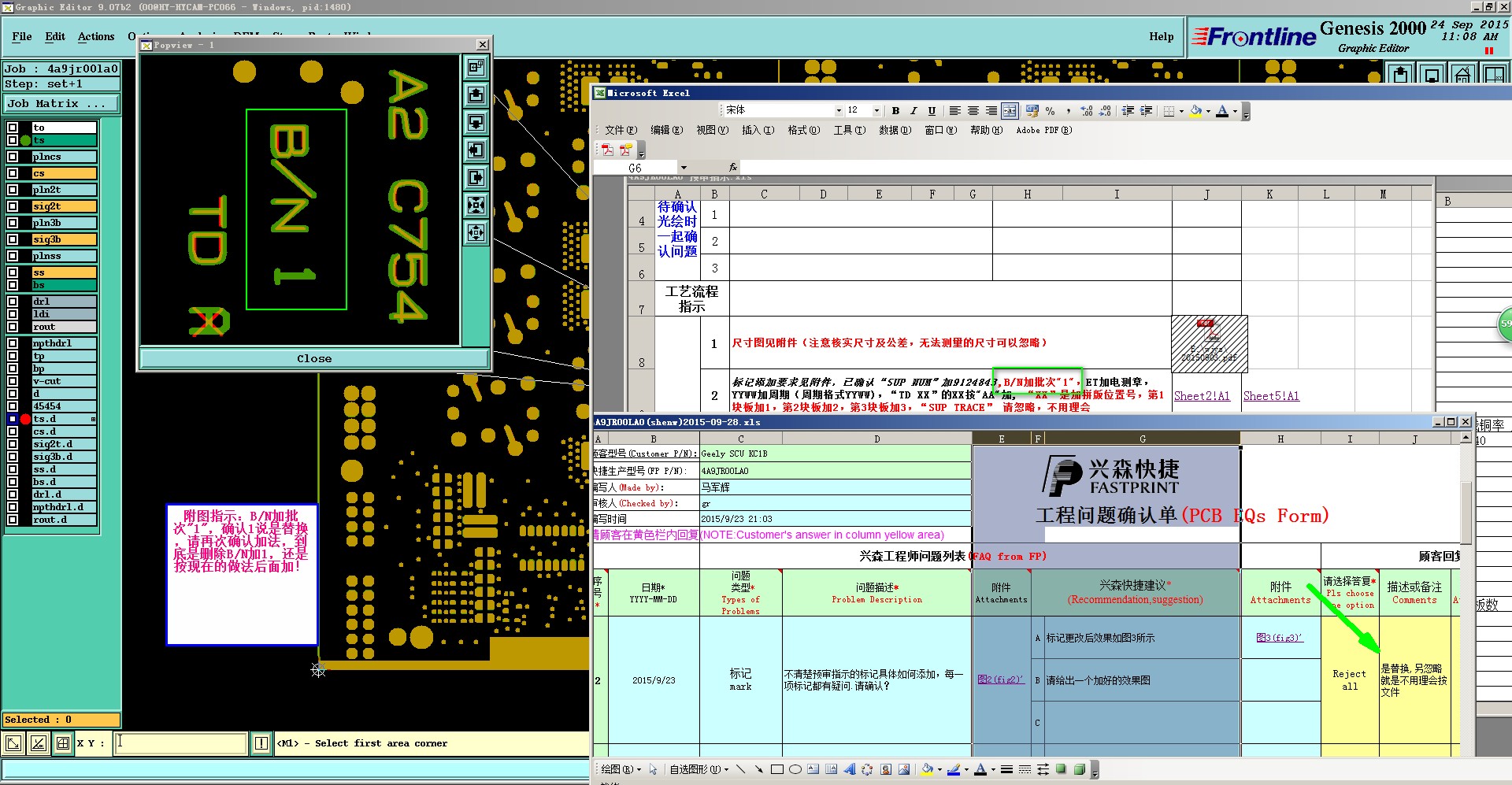Click the Increase Decimal icon

(1087, 111)
